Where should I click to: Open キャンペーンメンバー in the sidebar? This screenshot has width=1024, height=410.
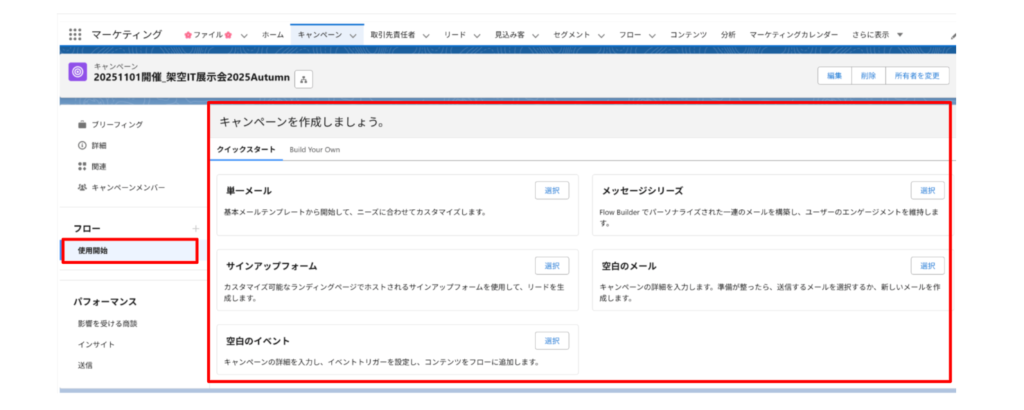pos(130,187)
